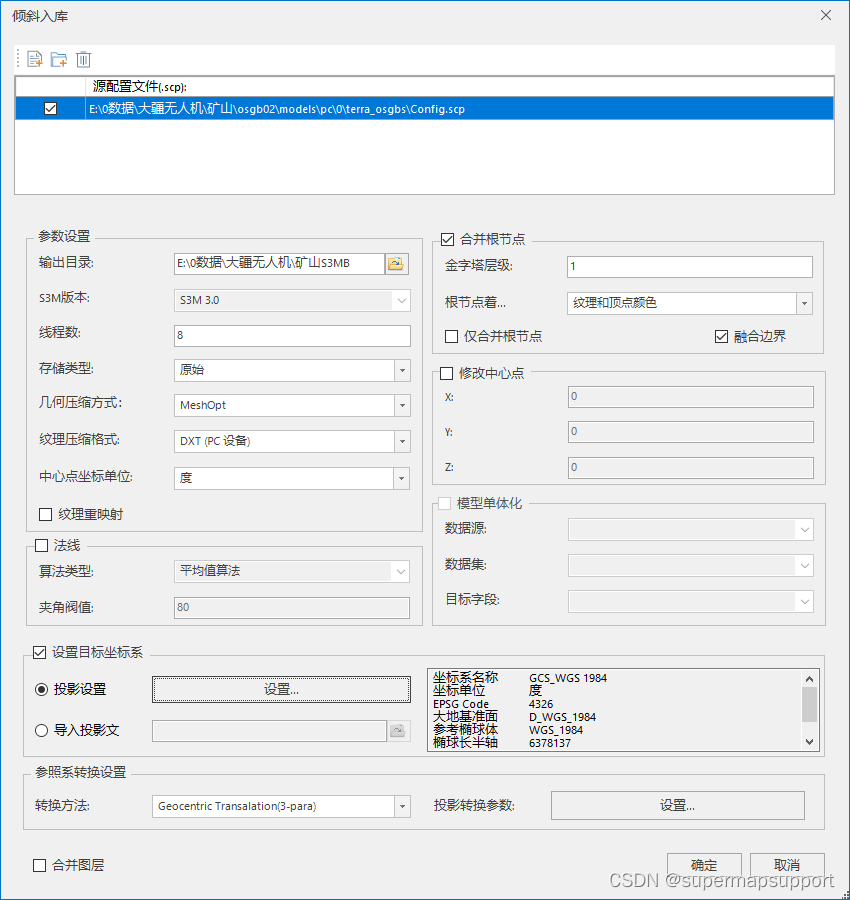Viewport: 850px width, 900px height.
Task: Click the browse icon next to 导入投影文 field
Action: pyautogui.click(x=398, y=731)
